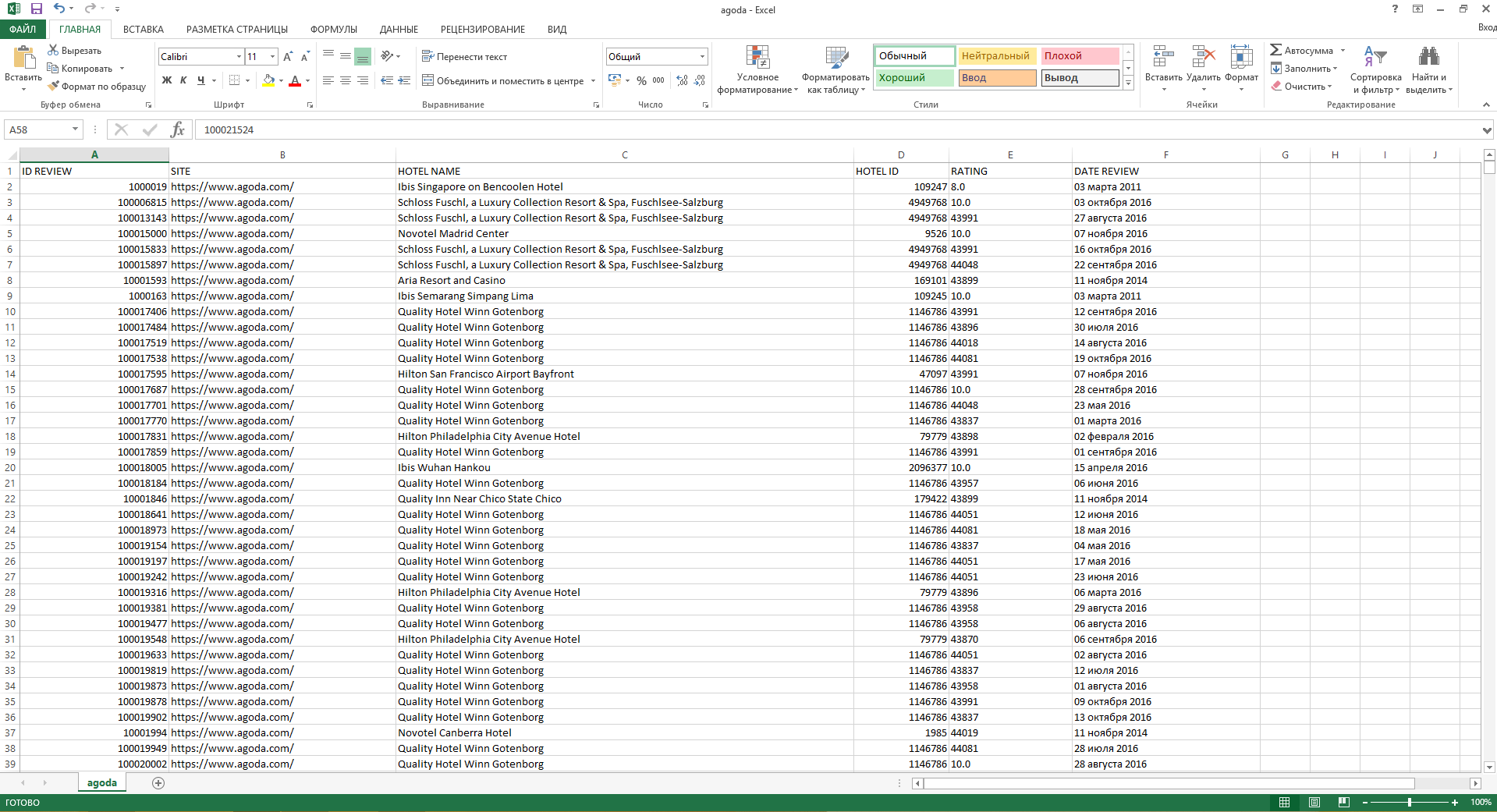Click into the formula bar showing 100021524

click(838, 129)
